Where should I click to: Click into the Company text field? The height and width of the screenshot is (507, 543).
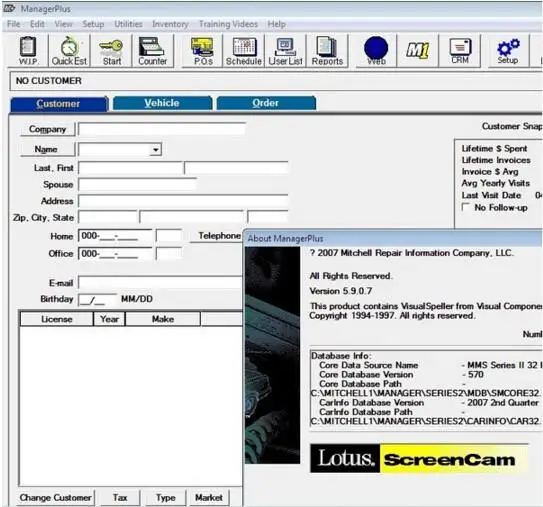162,129
